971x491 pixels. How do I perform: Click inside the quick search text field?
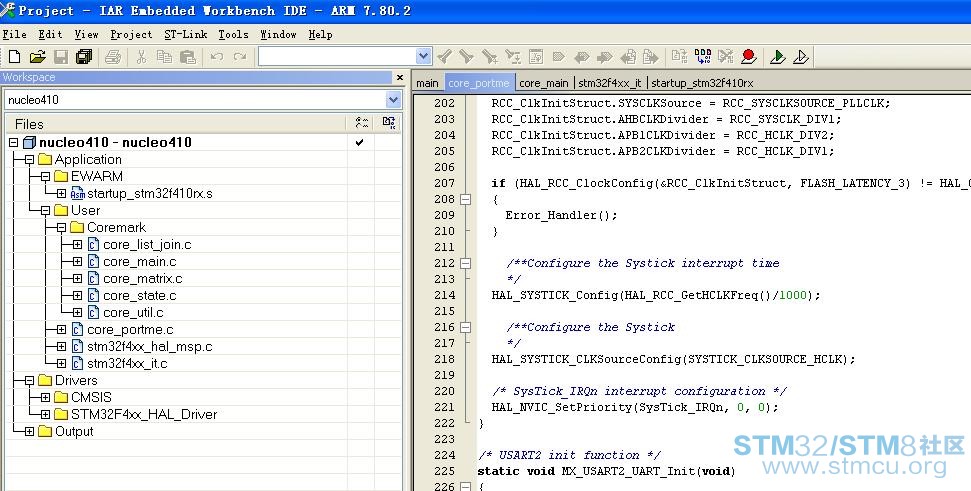(337, 57)
